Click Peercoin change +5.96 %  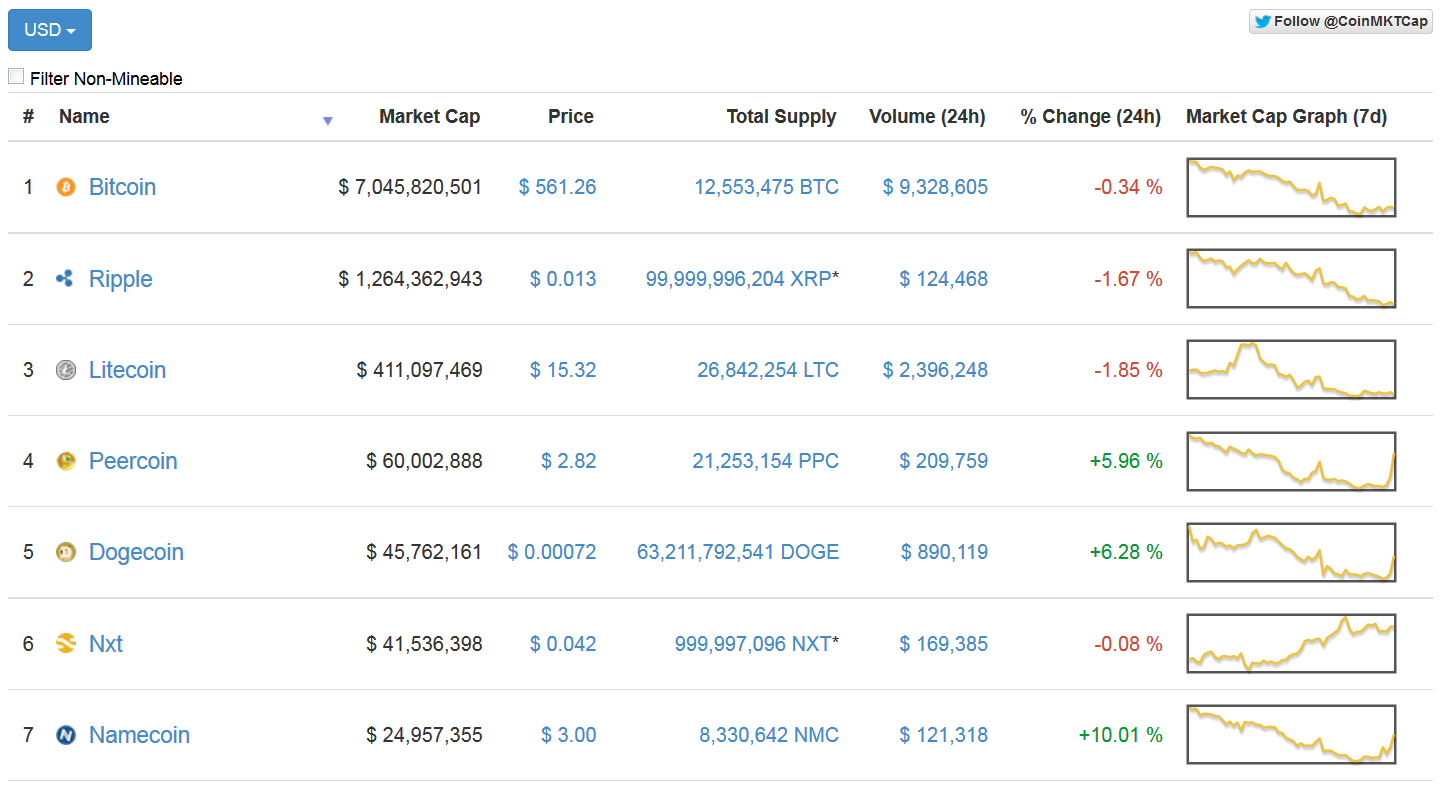tap(1126, 461)
